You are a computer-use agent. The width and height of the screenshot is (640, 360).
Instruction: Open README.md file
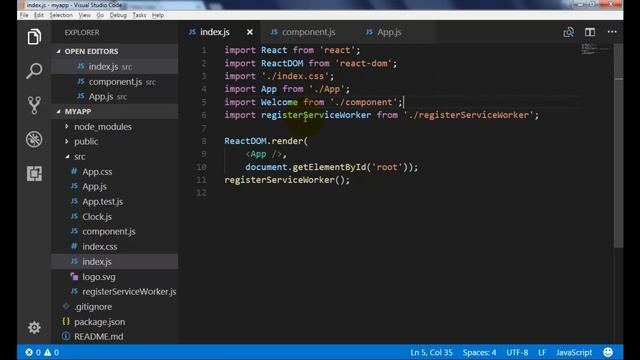tap(115, 337)
